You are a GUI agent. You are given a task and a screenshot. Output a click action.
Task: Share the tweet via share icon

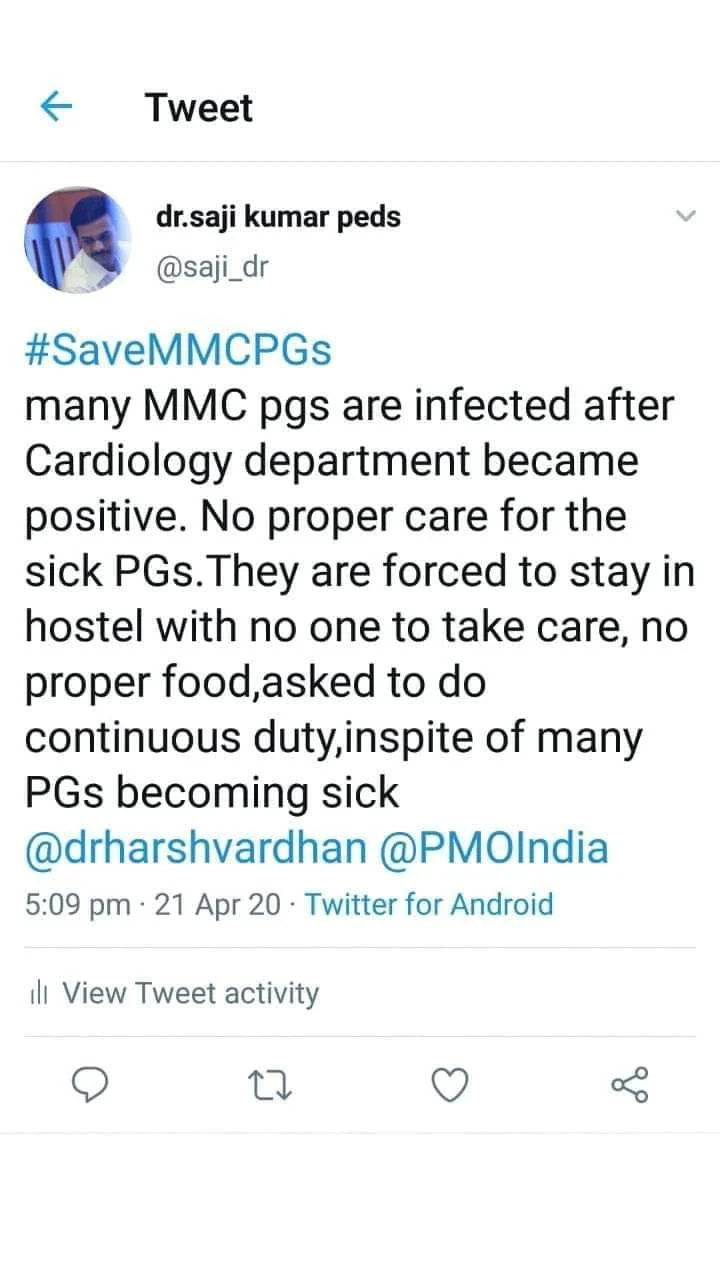629,1084
